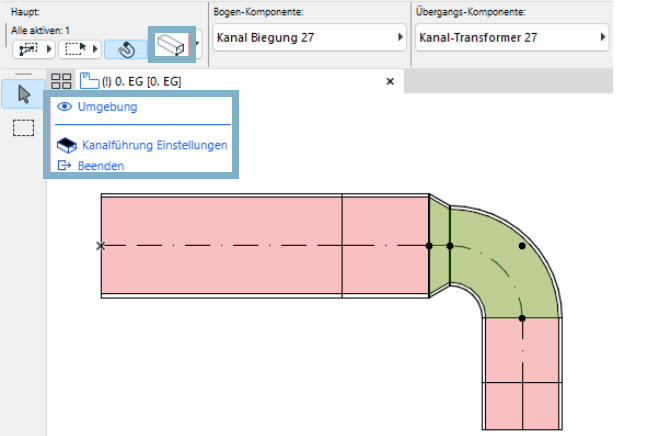Click the floor plan icon of the 0. EG tab
Image resolution: width=658 pixels, height=436 pixels.
(x=89, y=81)
